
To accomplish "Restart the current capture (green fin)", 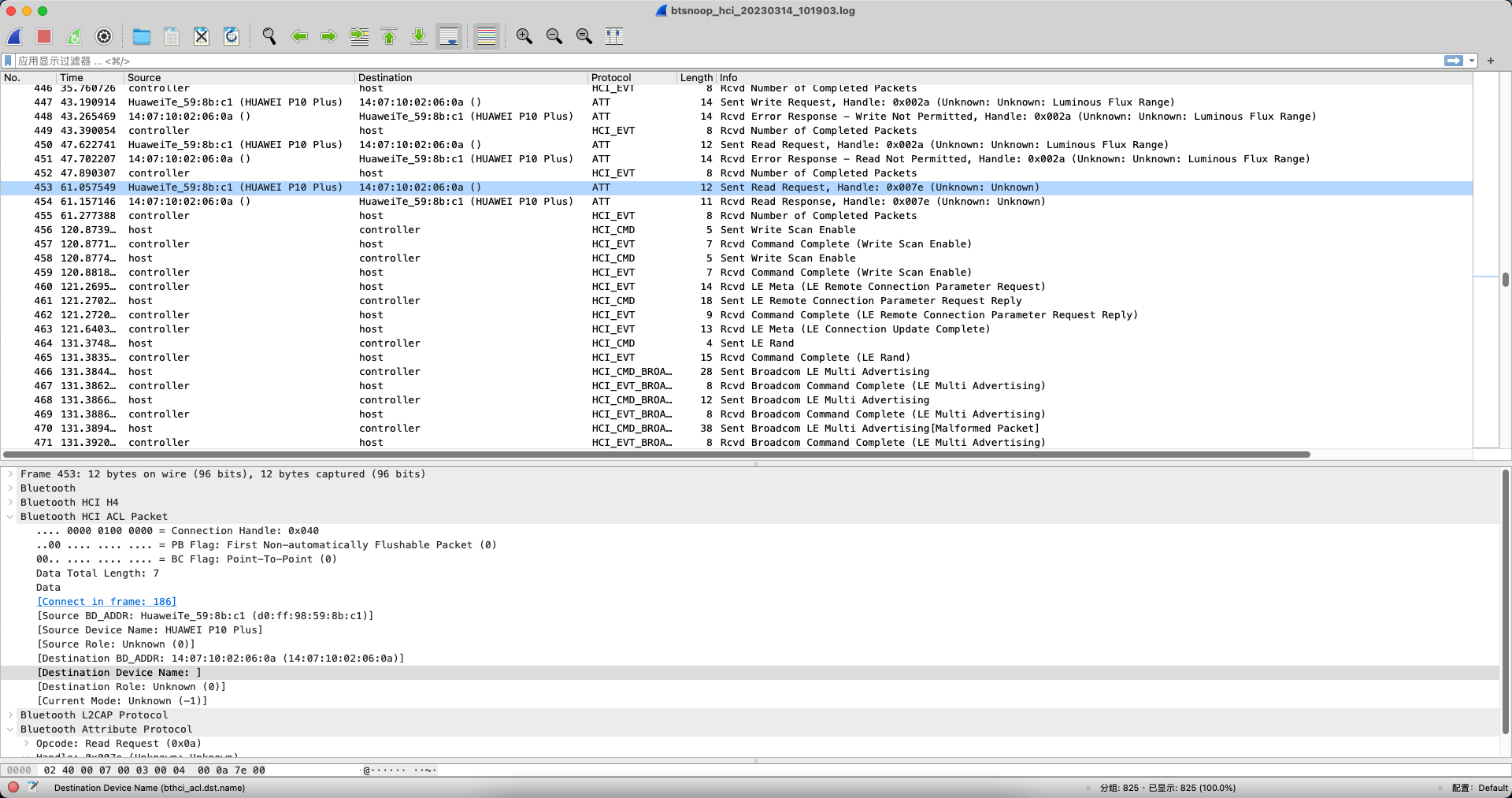I will tap(74, 36).
